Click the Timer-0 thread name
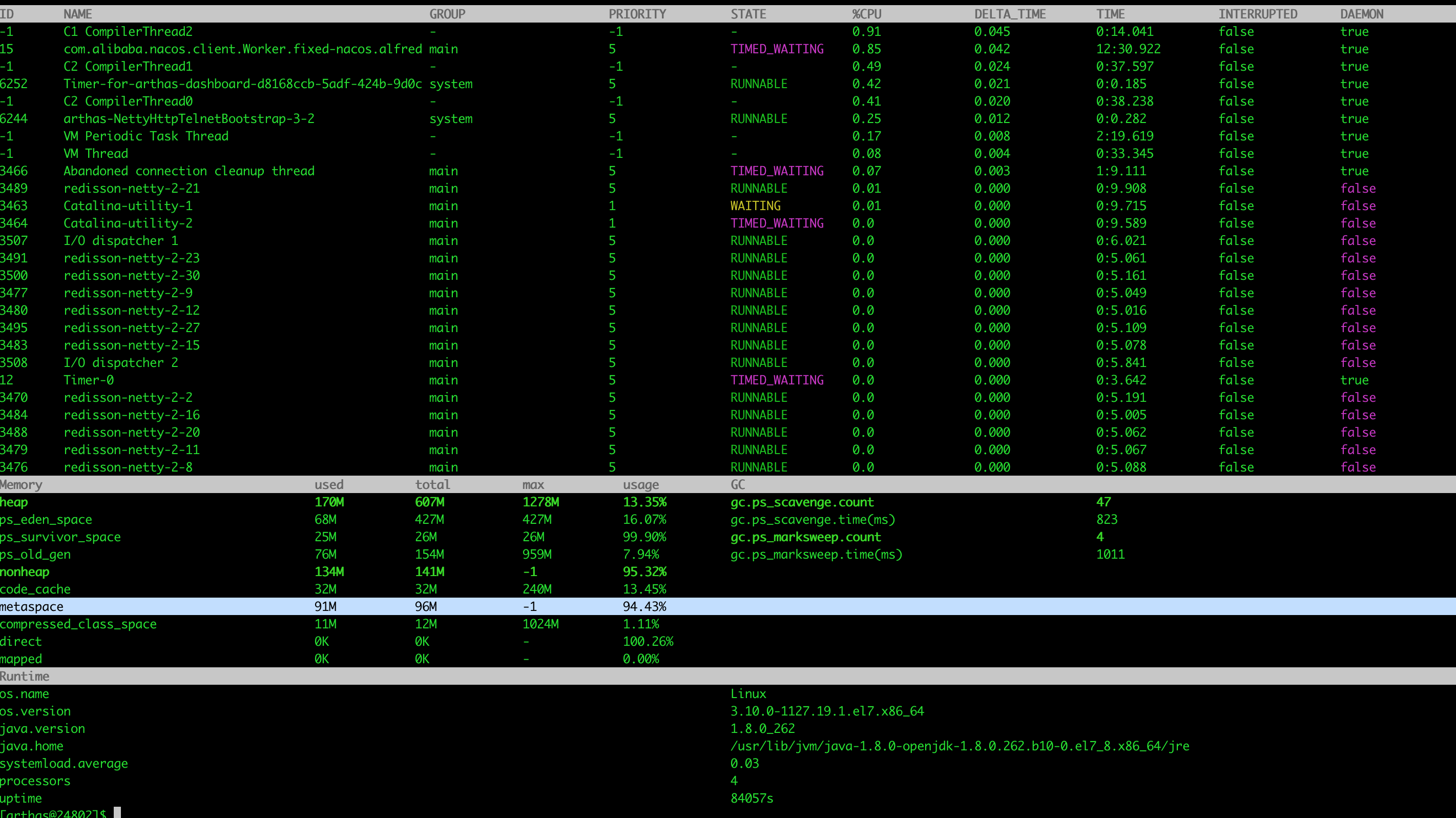 [88, 380]
